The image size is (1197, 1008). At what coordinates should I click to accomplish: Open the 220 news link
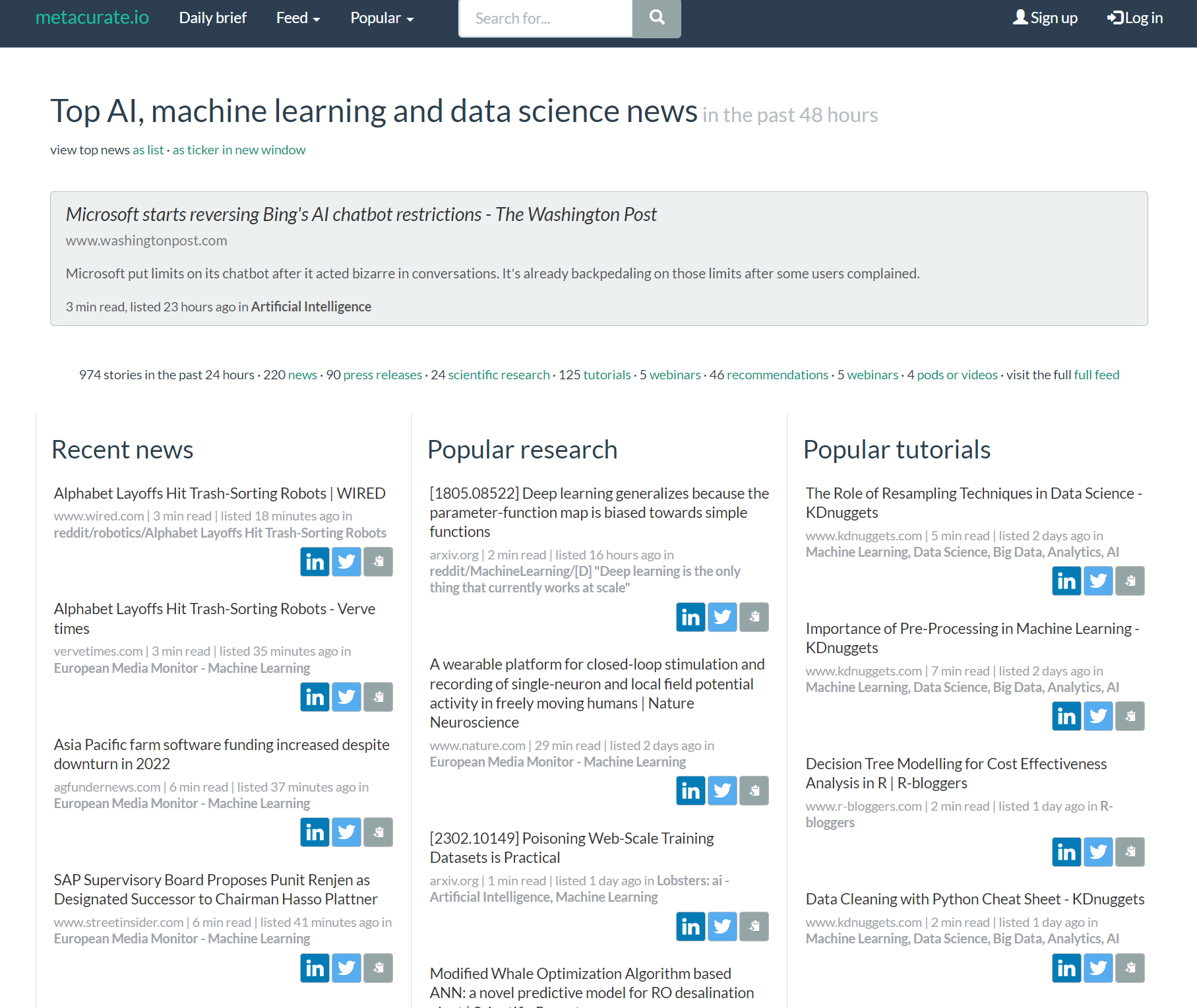pos(303,375)
